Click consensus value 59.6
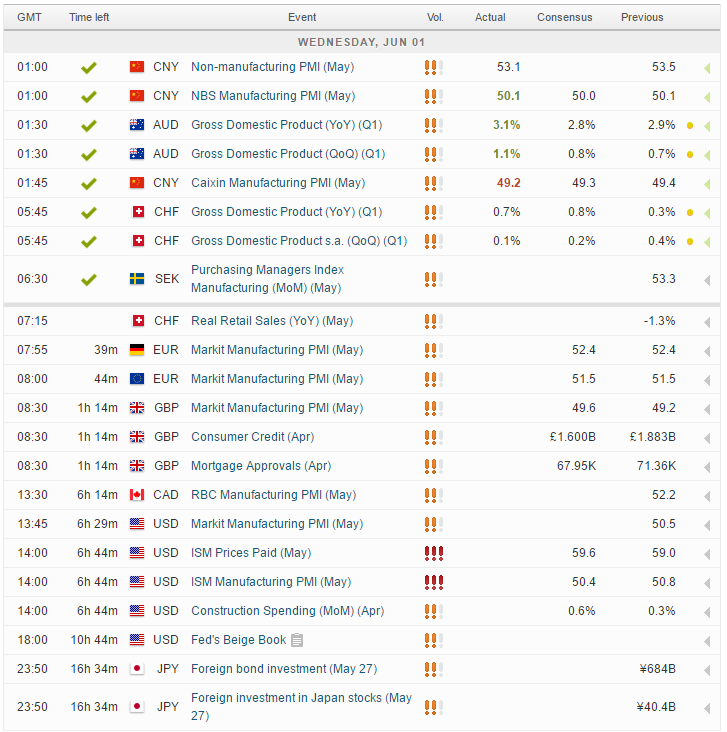727x732 pixels. pos(584,553)
